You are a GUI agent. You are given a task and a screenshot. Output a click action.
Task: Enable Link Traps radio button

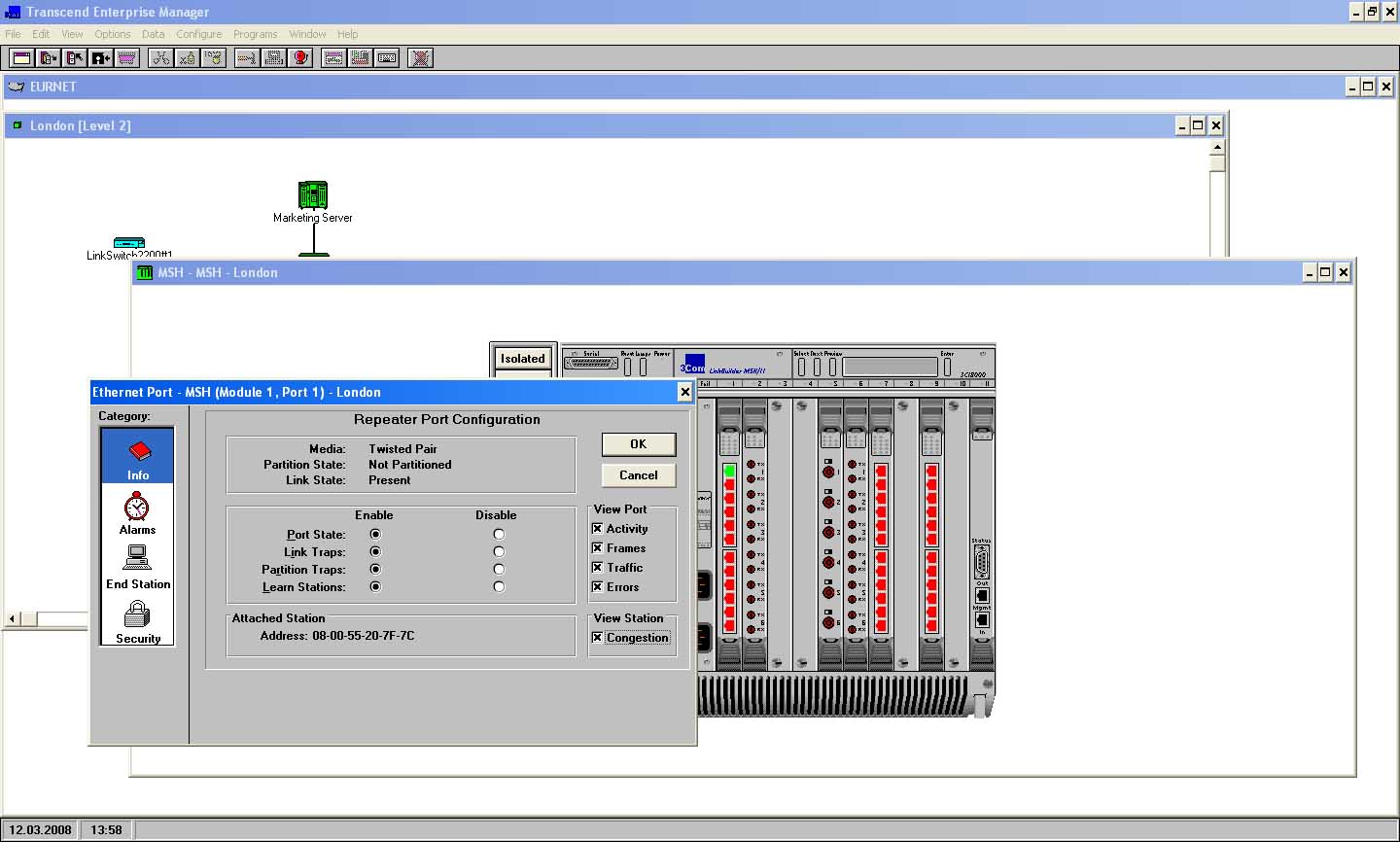[x=375, y=551]
